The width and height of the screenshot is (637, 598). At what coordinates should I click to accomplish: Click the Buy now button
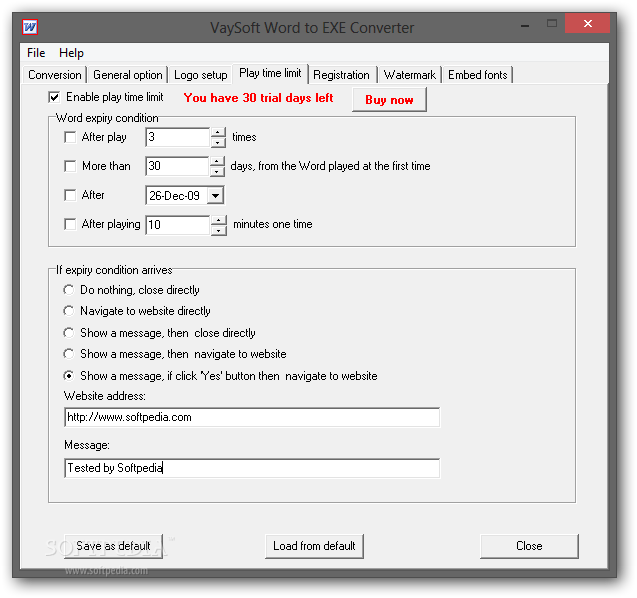(x=389, y=100)
